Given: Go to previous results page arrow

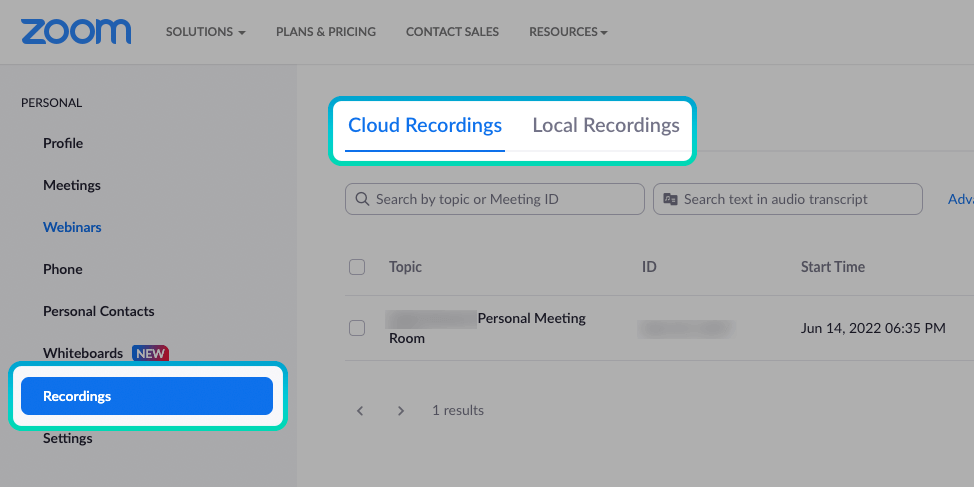Looking at the screenshot, I should pos(360,411).
